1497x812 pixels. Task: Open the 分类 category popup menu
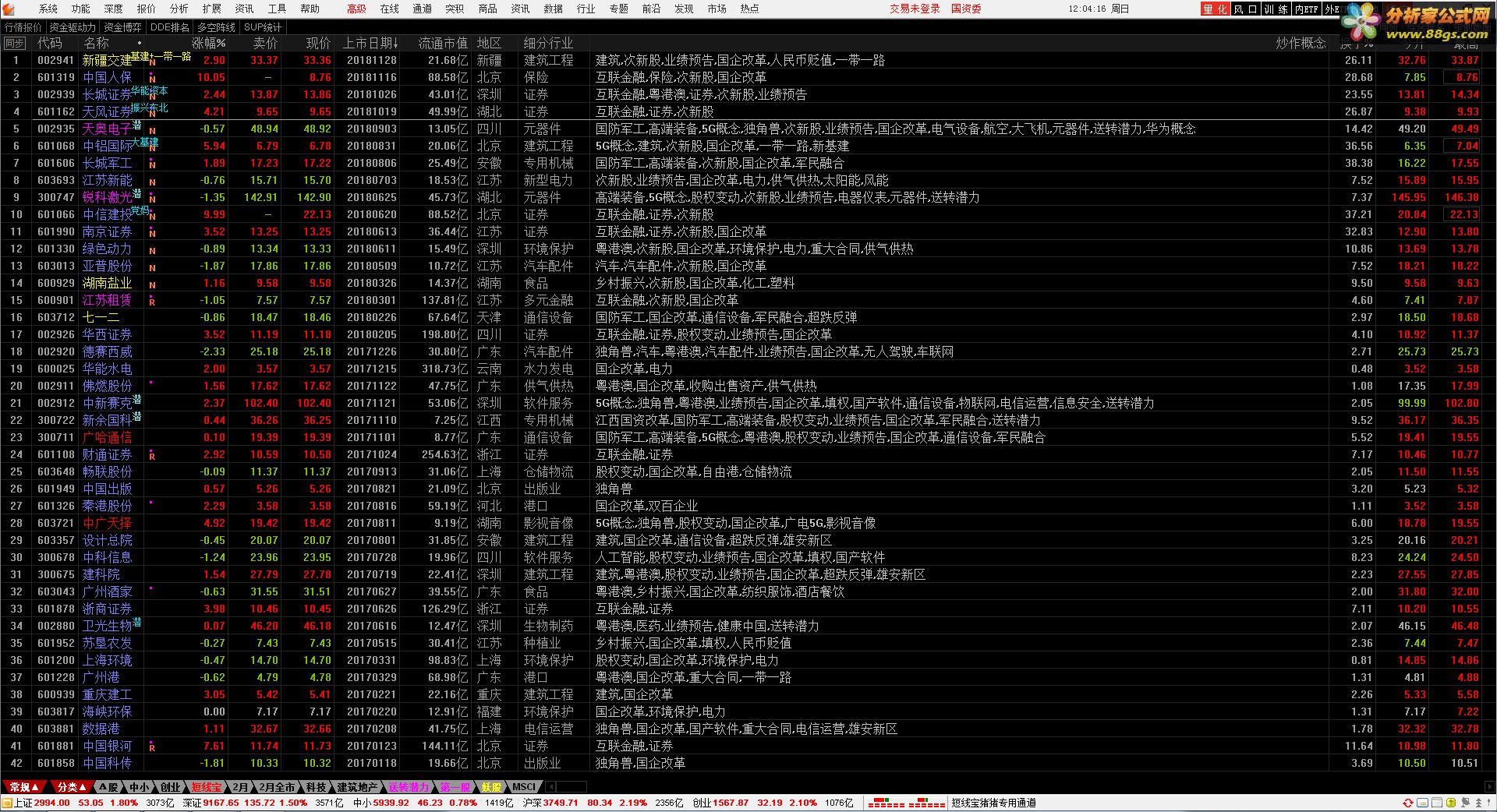73,787
